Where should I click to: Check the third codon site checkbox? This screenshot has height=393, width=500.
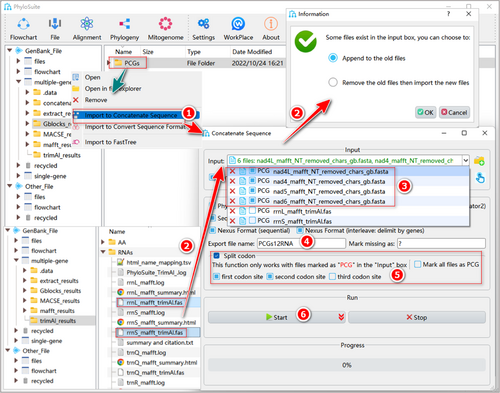332,277
